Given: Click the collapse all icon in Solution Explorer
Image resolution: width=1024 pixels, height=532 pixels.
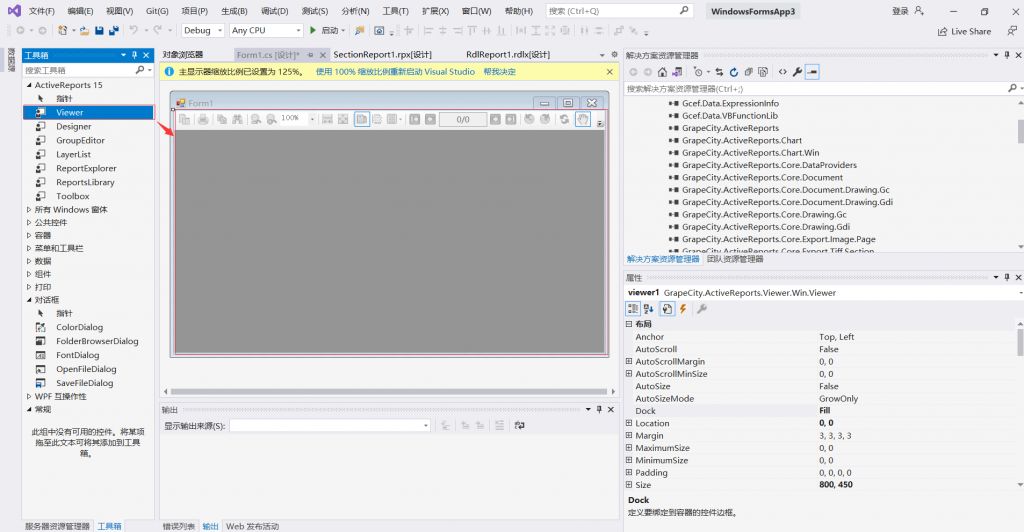Looking at the screenshot, I should coord(748,72).
